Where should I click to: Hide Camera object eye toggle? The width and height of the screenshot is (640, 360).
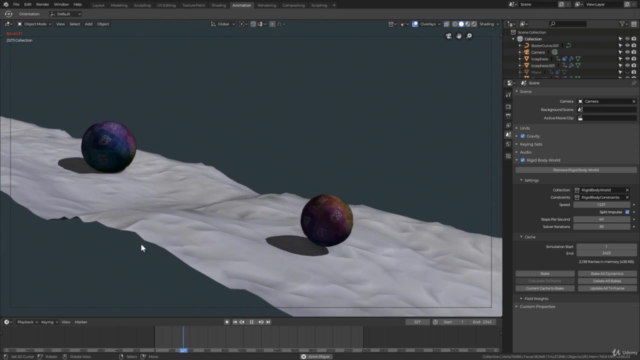click(x=627, y=52)
